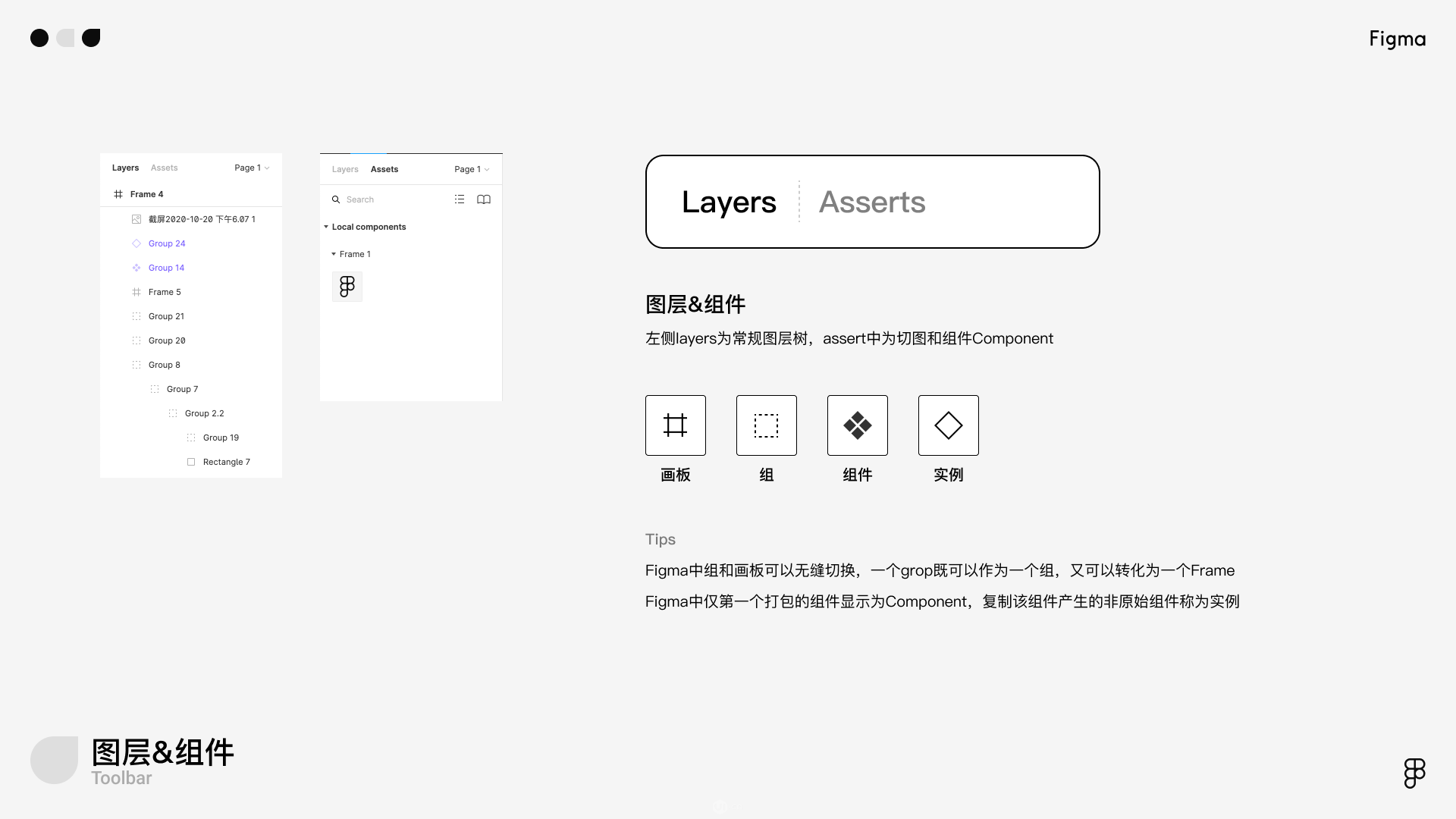Click the Figma logo icon at bottom right

pyautogui.click(x=1414, y=773)
